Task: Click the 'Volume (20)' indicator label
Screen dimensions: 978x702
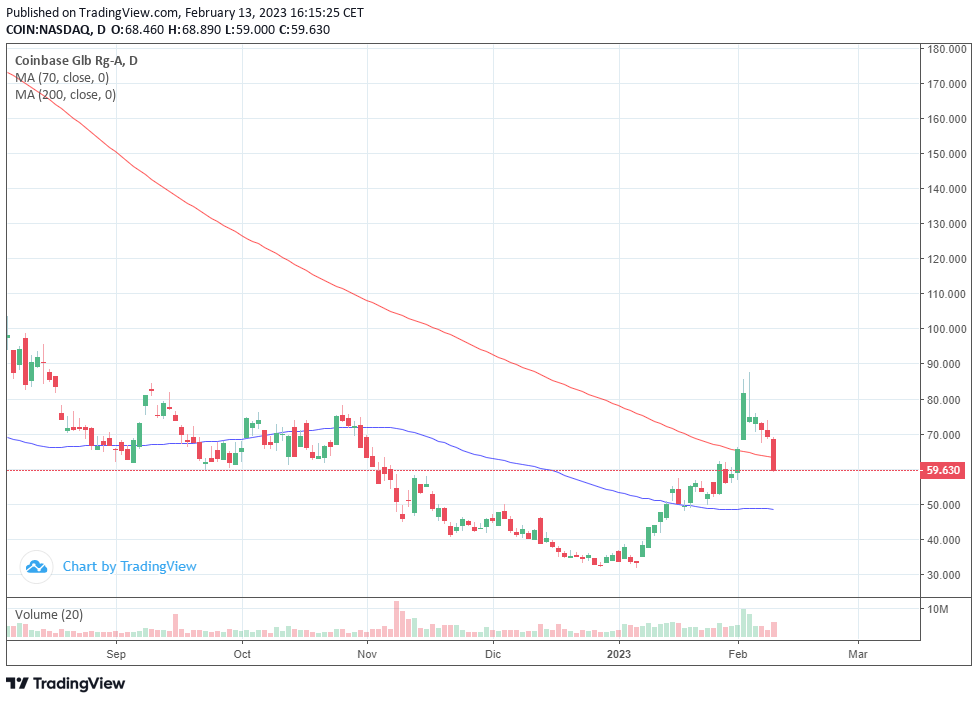Action: click(49, 615)
